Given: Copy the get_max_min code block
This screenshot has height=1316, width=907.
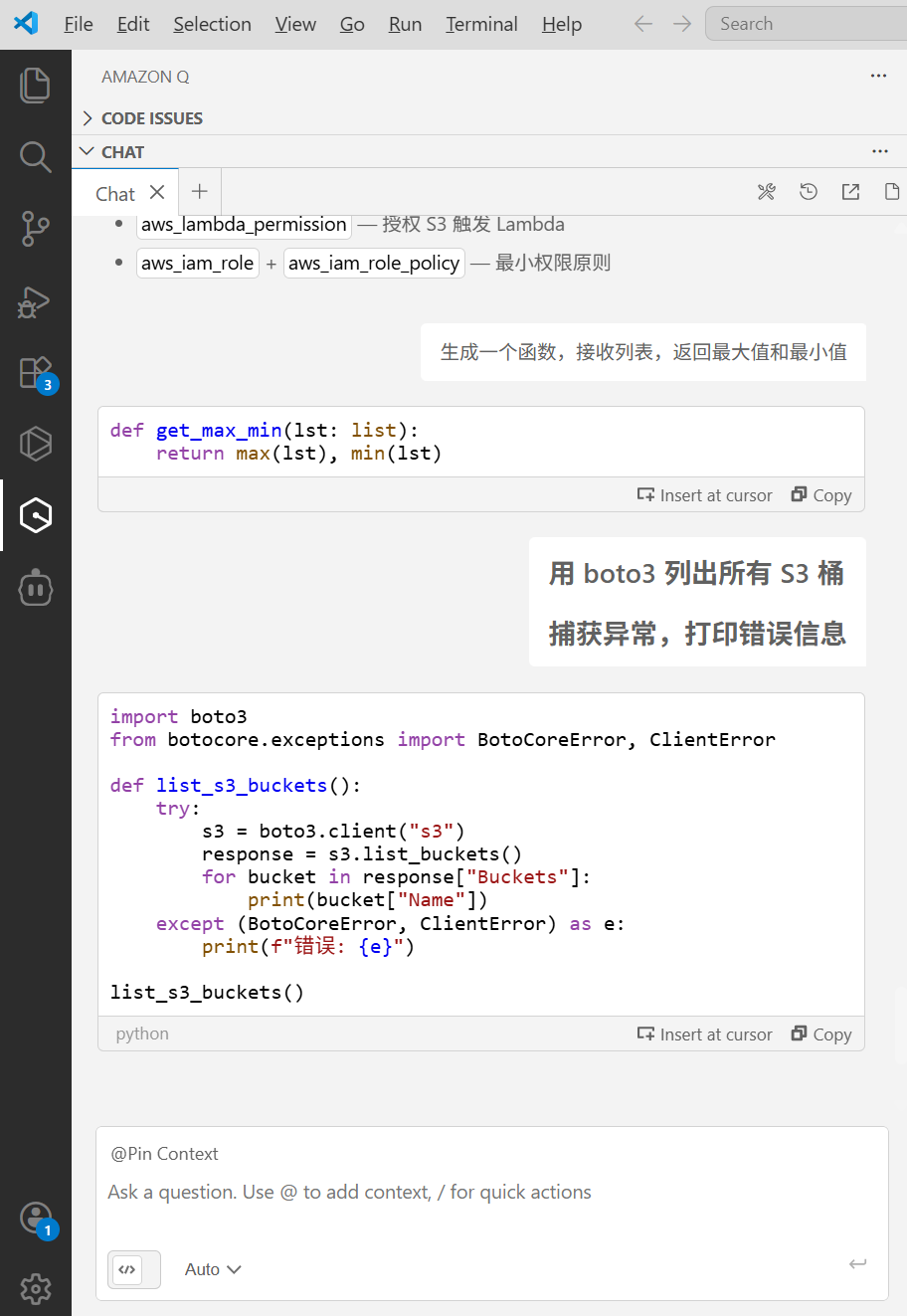Looking at the screenshot, I should [x=821, y=495].
